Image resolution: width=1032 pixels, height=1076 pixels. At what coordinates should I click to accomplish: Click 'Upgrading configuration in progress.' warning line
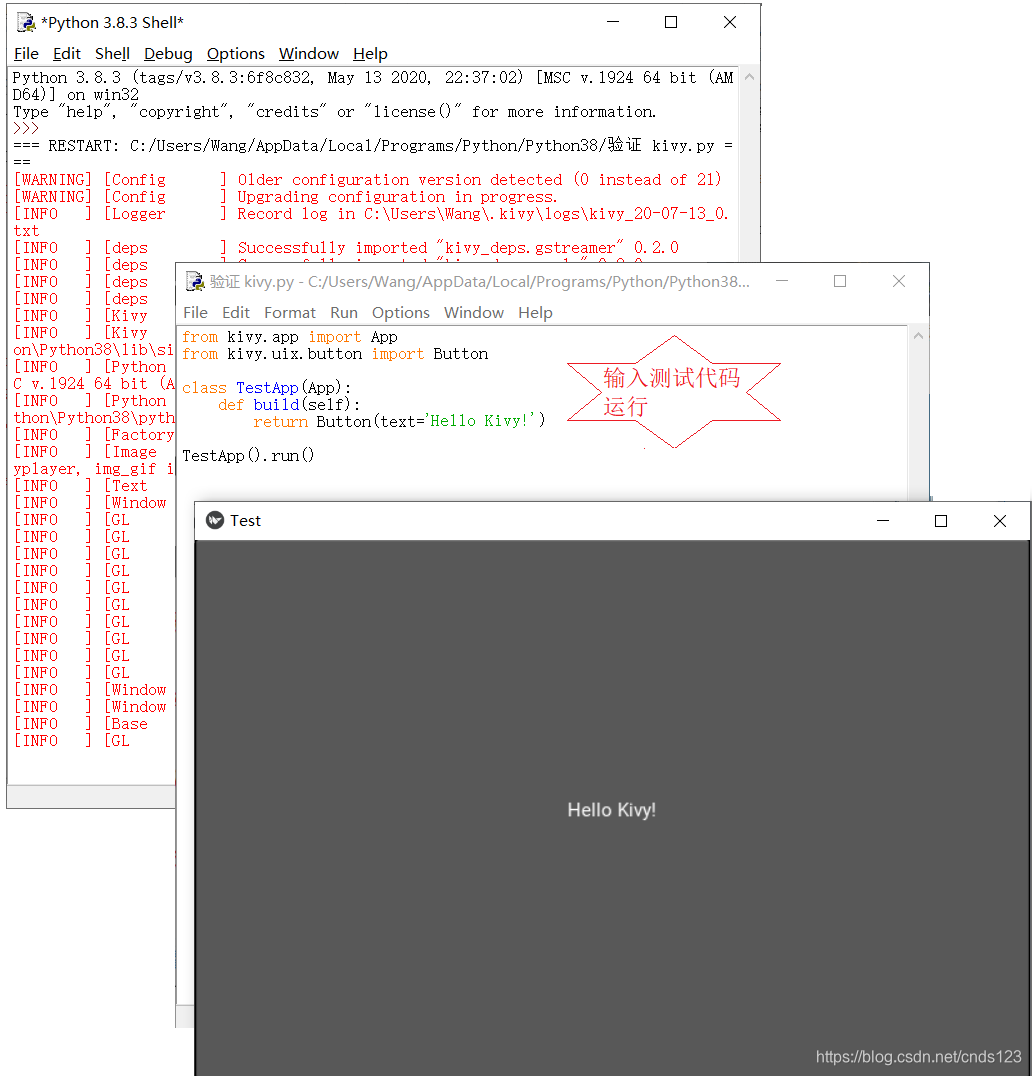coord(285,197)
